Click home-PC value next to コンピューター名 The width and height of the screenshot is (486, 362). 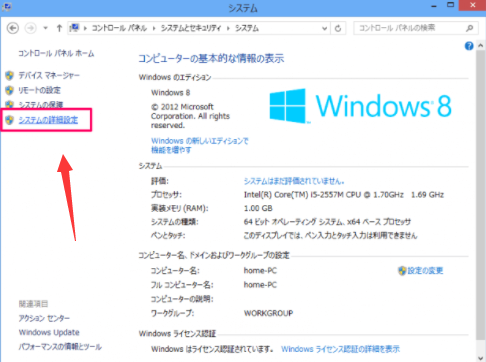coord(260,271)
